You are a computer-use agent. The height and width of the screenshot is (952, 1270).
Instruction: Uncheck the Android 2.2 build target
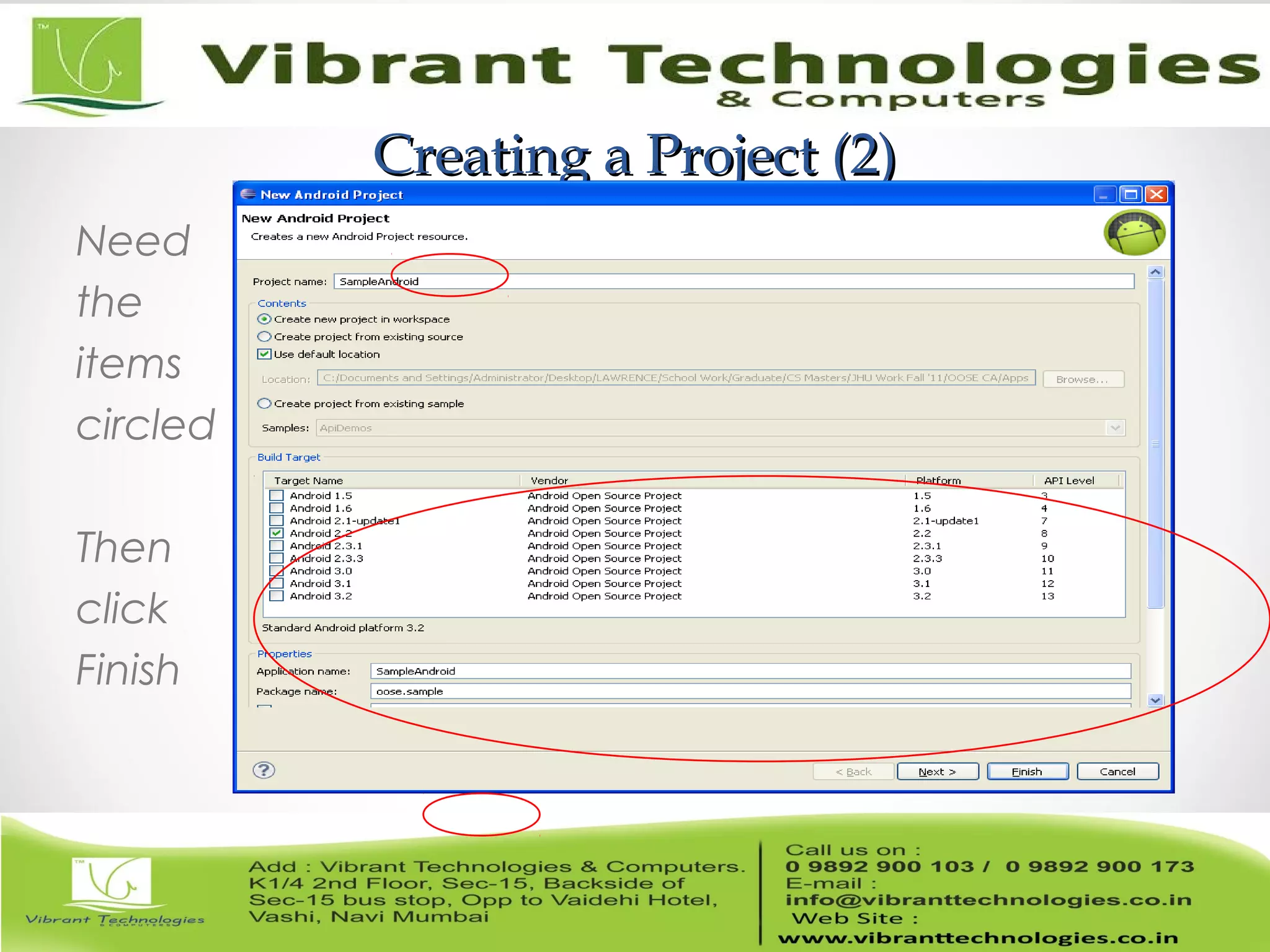277,533
